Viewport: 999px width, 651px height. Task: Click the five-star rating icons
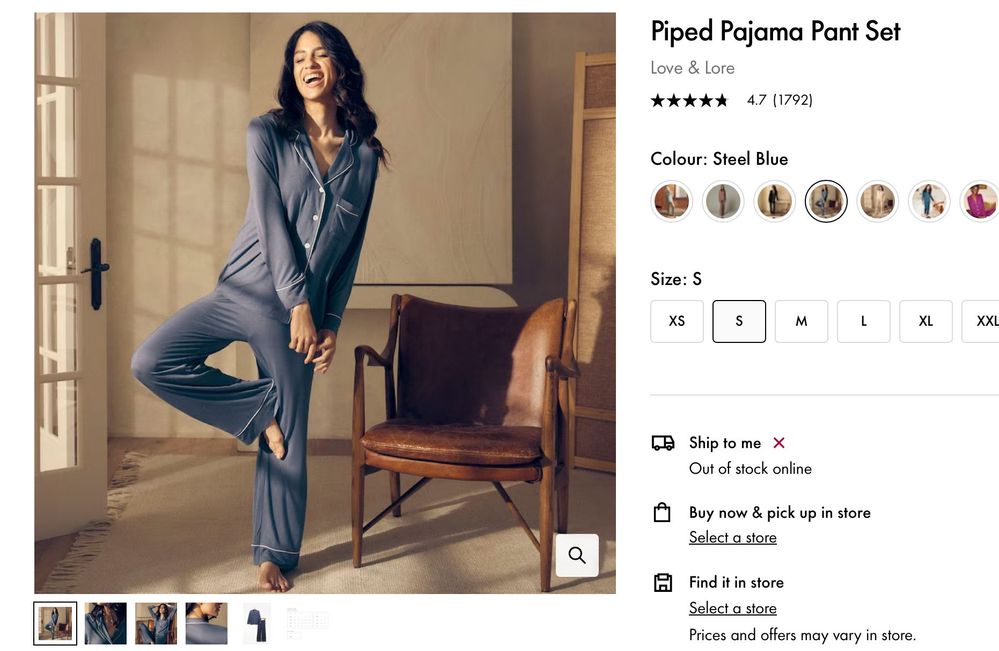[x=689, y=100]
